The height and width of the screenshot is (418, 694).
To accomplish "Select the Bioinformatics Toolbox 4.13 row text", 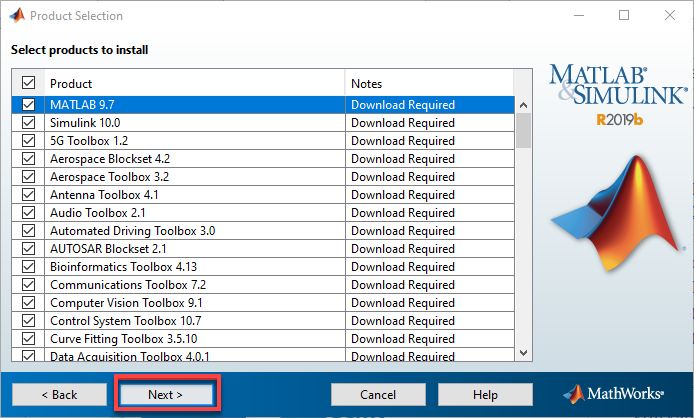I will (x=123, y=267).
